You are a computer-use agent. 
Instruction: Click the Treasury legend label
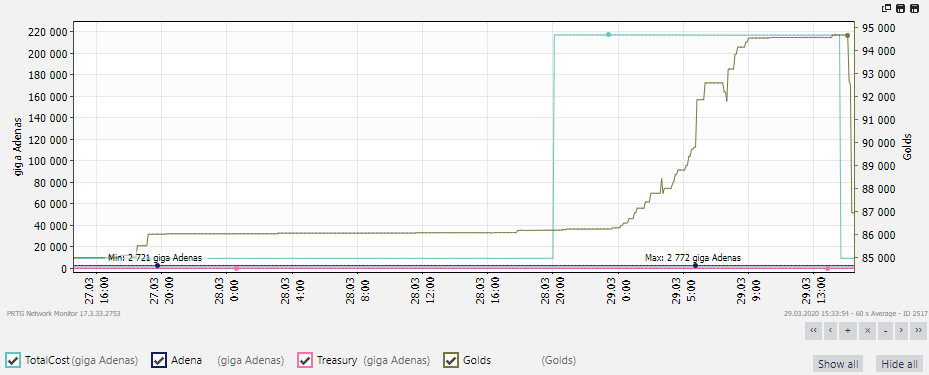(337, 360)
